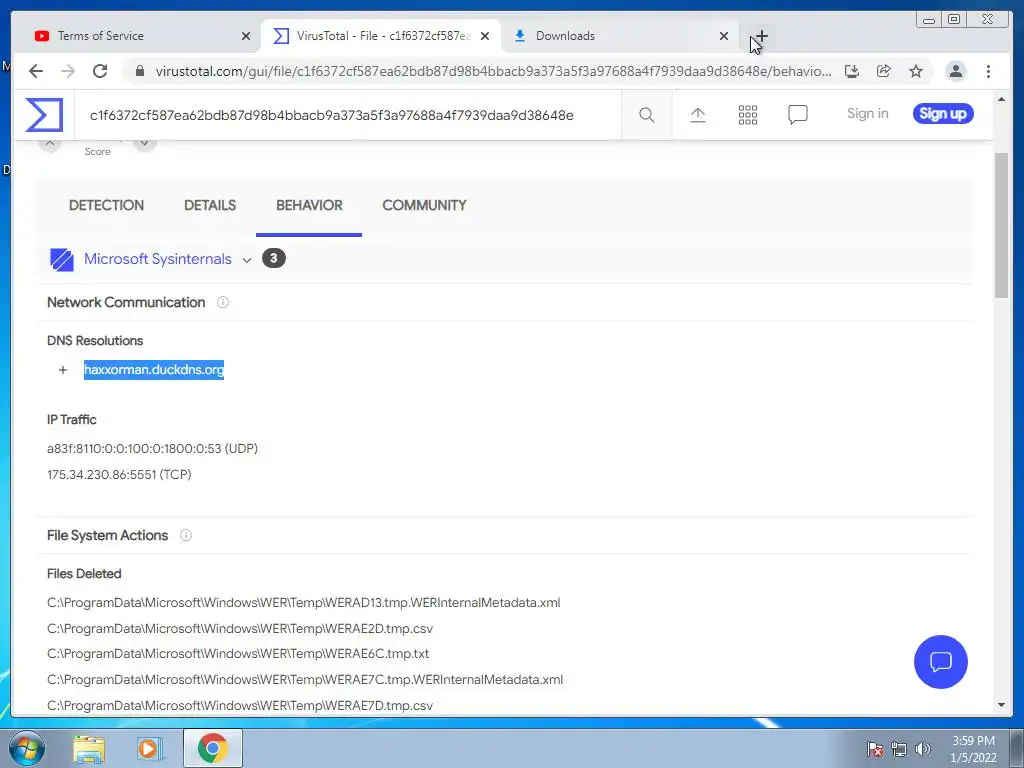Click the WERAD13.tmp.WERInternalMetadata.xml path
Viewport: 1024px width, 768px height.
pyautogui.click(x=304, y=603)
